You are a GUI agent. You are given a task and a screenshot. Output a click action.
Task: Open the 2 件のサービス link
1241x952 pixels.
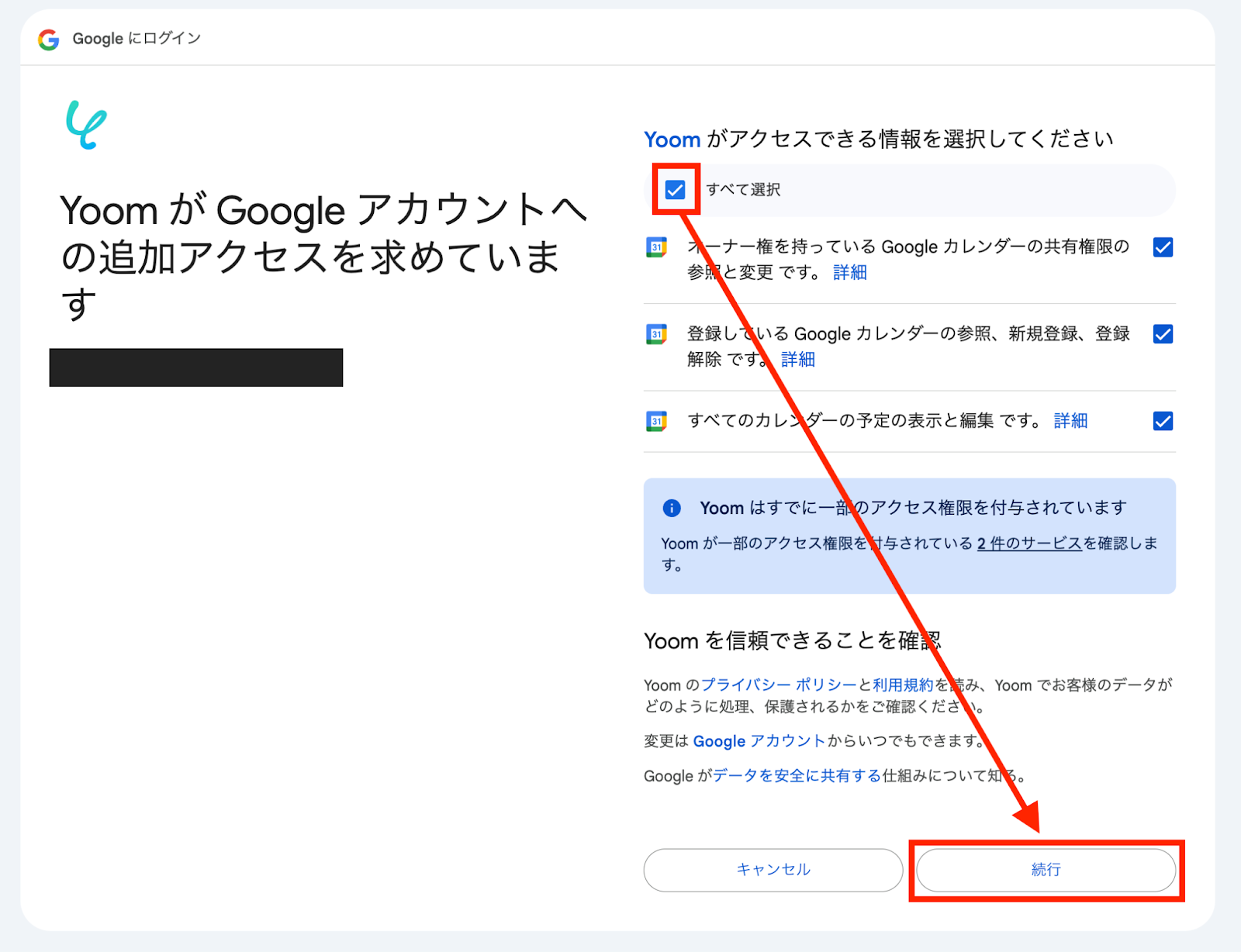click(x=1028, y=543)
